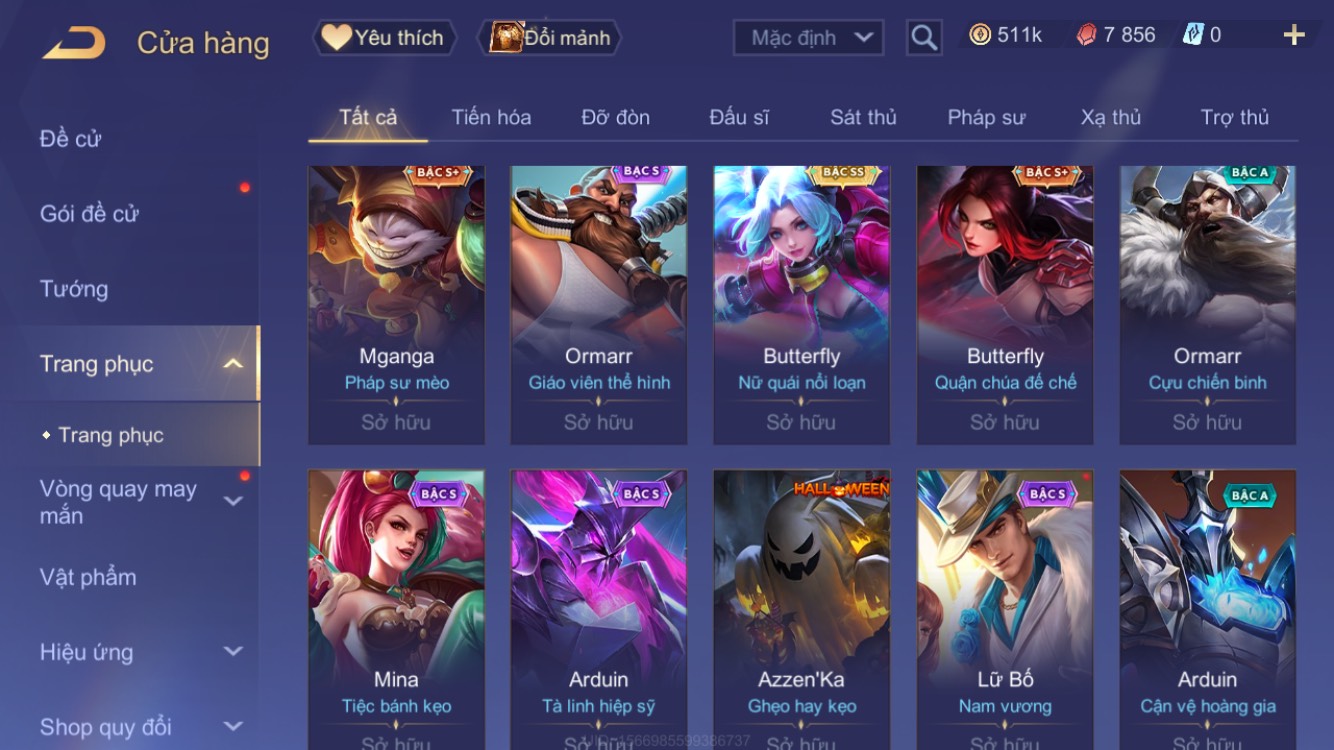Select Mganga Pháp sư mèo skin card
Viewport: 1334px width, 750px height.
[396, 305]
